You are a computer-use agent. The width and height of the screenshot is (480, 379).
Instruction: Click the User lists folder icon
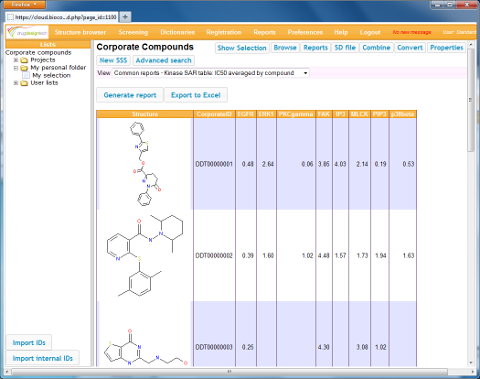pos(24,83)
